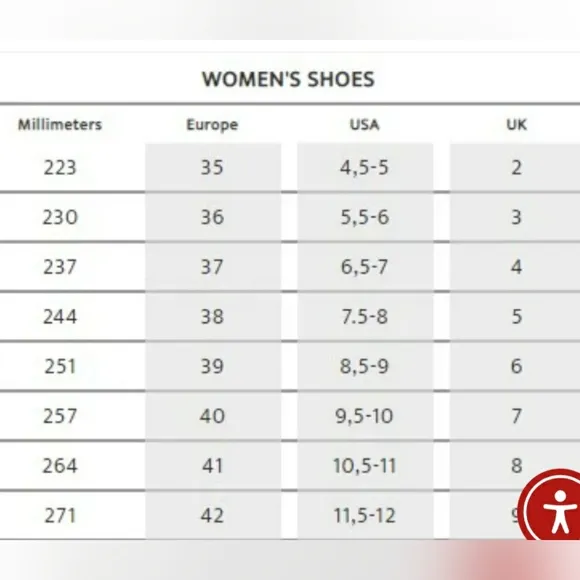This screenshot has height=580, width=580.
Task: Choose the USA size 9,5-10 cell
Action: tap(365, 416)
